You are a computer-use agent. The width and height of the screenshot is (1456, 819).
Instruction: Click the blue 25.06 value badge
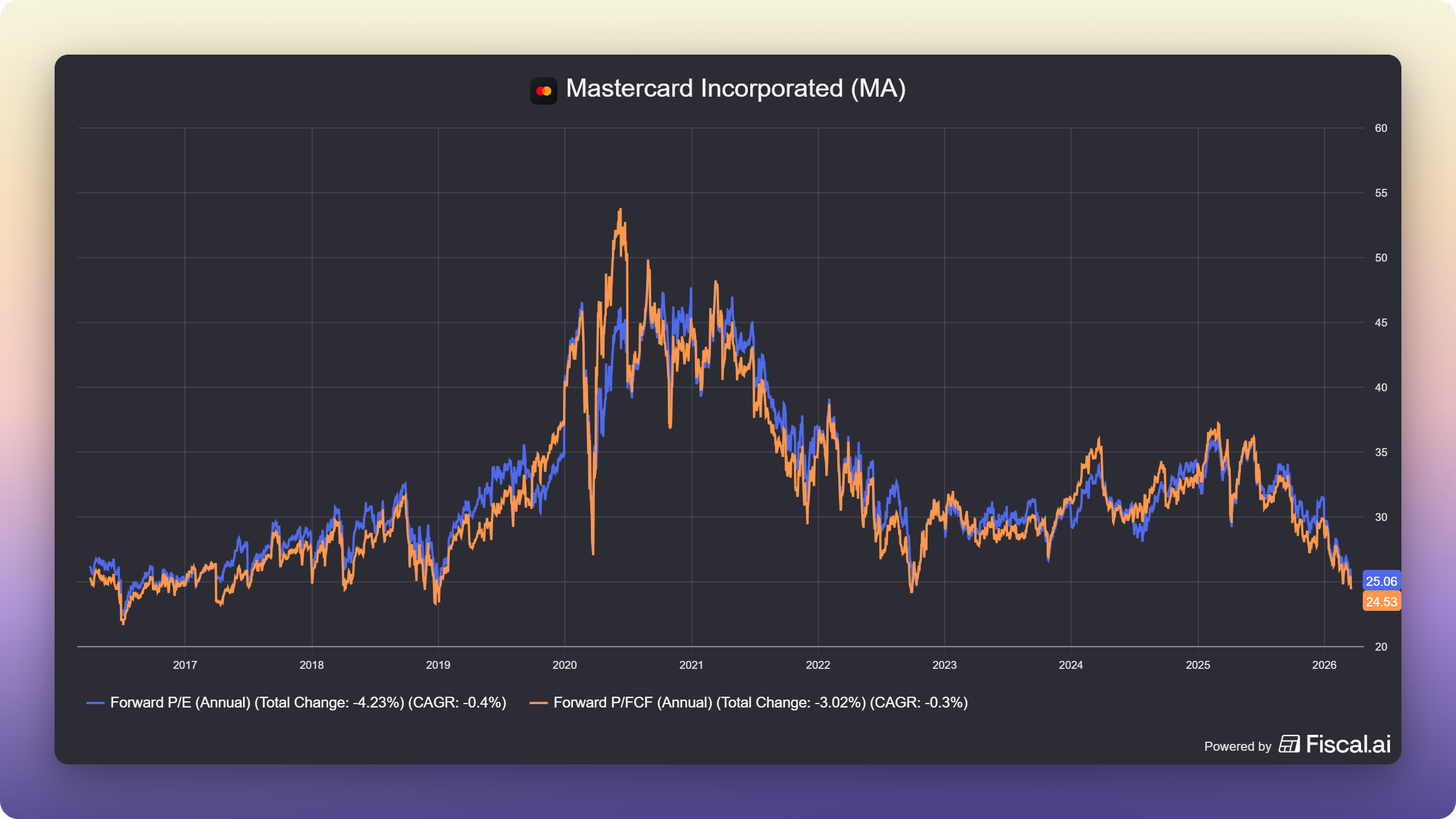point(1381,581)
